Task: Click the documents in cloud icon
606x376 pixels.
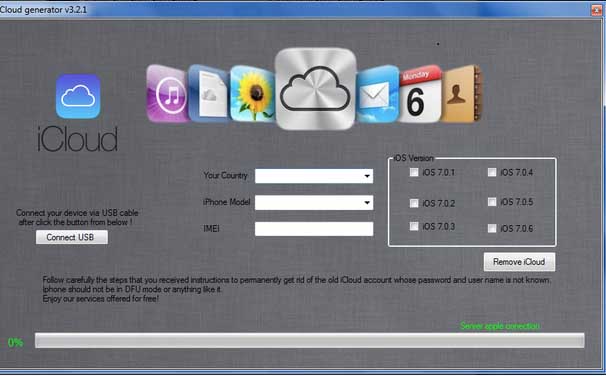Action: click(209, 94)
